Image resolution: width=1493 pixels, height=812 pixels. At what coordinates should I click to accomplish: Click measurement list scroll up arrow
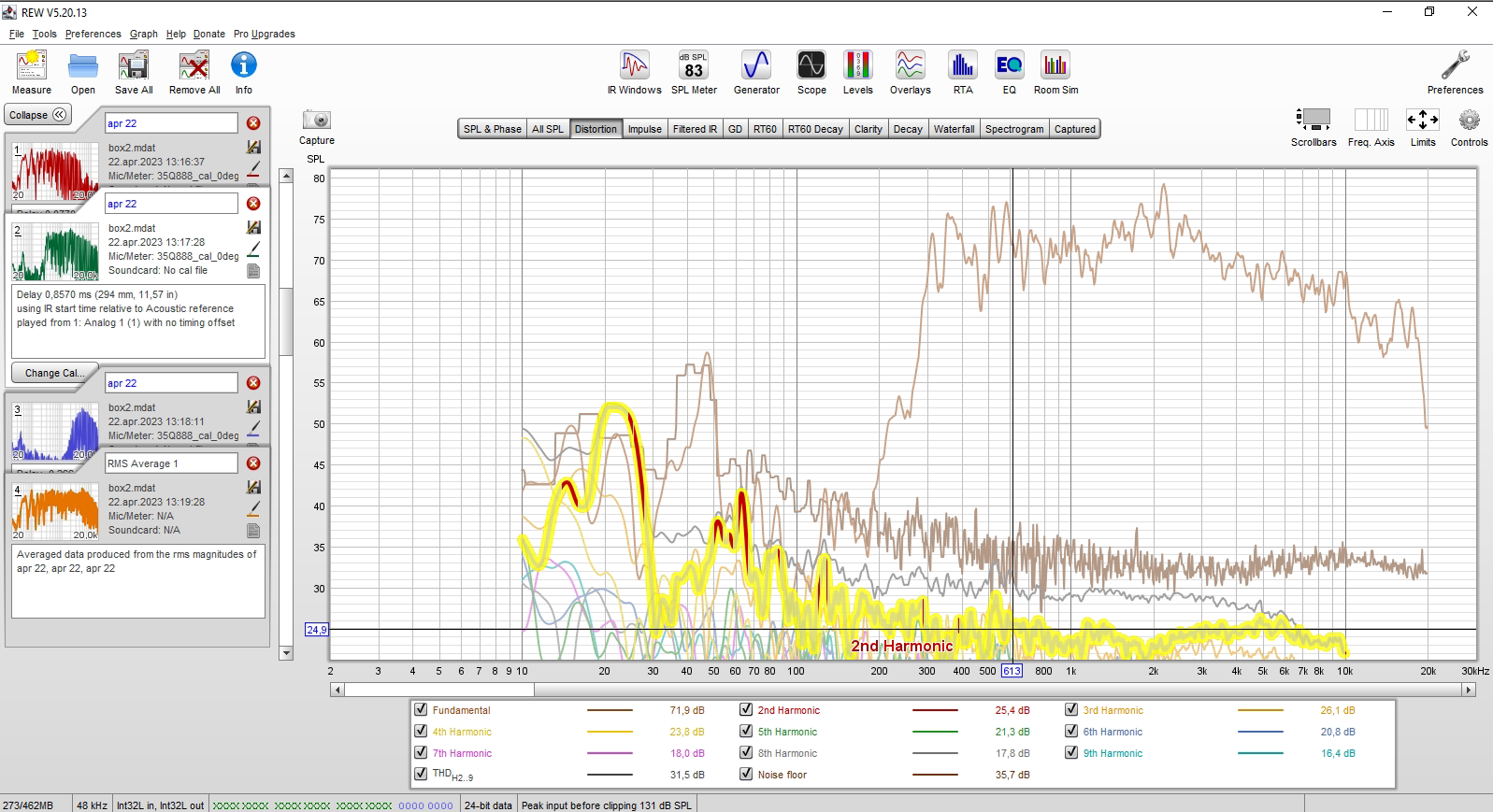pos(286,176)
